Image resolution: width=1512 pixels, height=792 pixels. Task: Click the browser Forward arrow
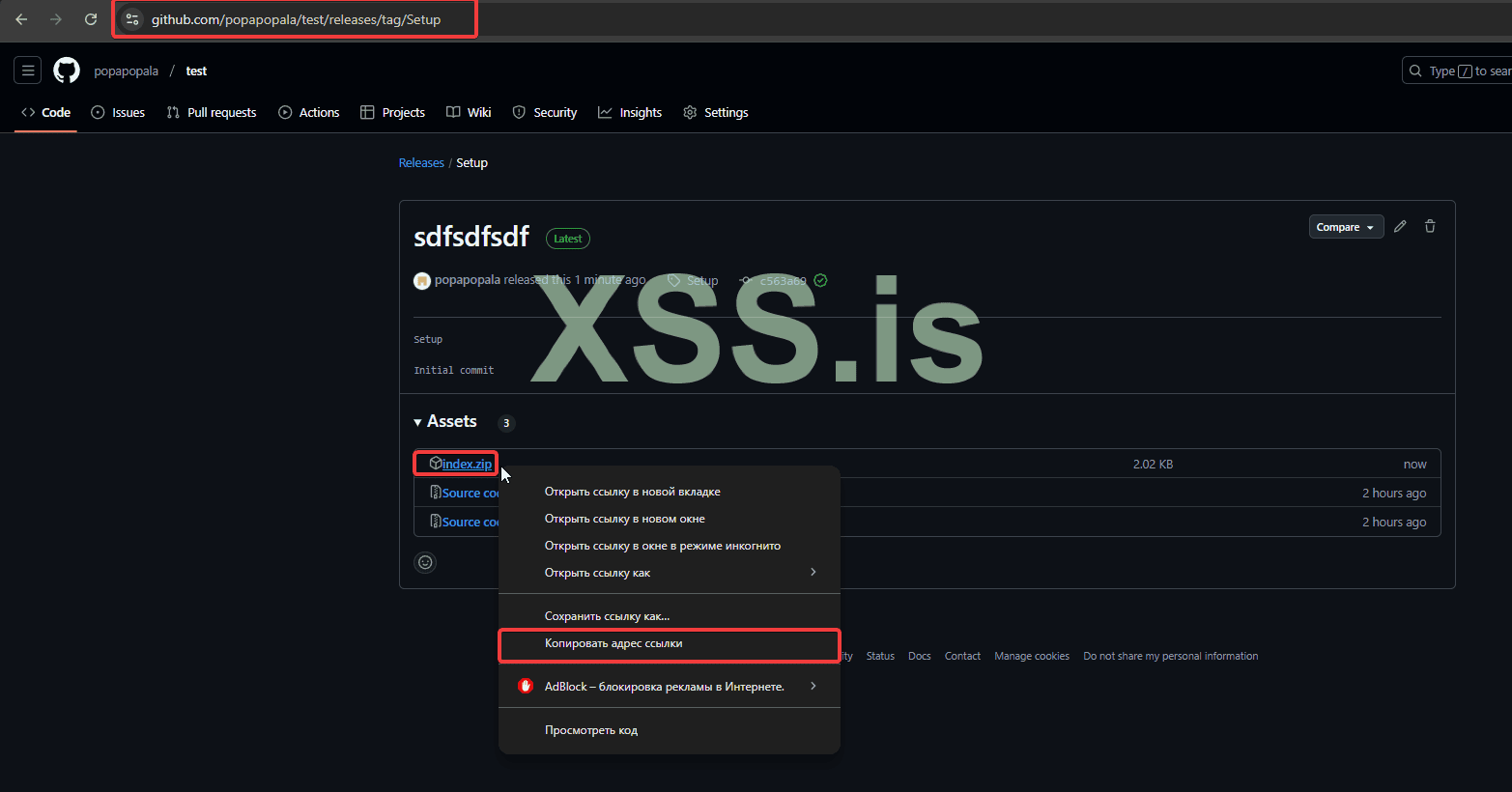coord(56,19)
